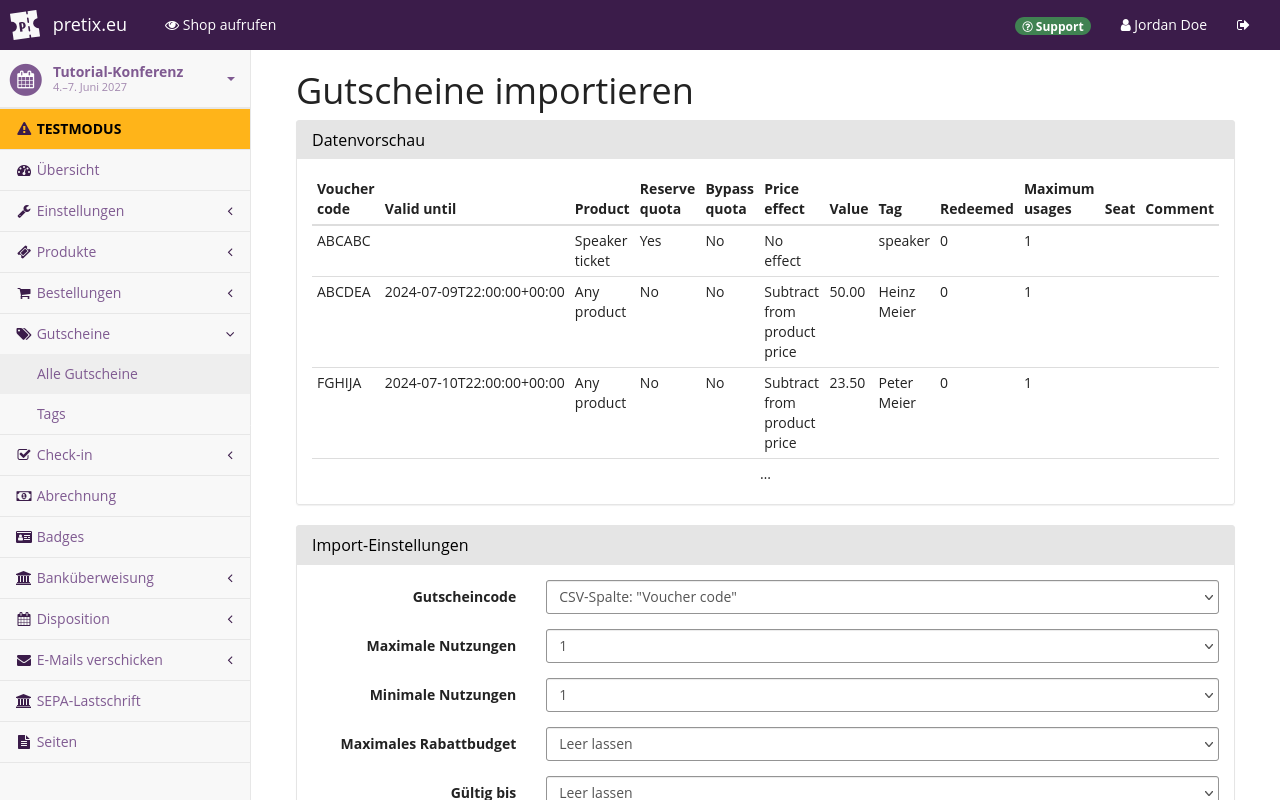The image size is (1280, 800).
Task: Expand the Banküberweisung submenu chevron
Action: (230, 578)
